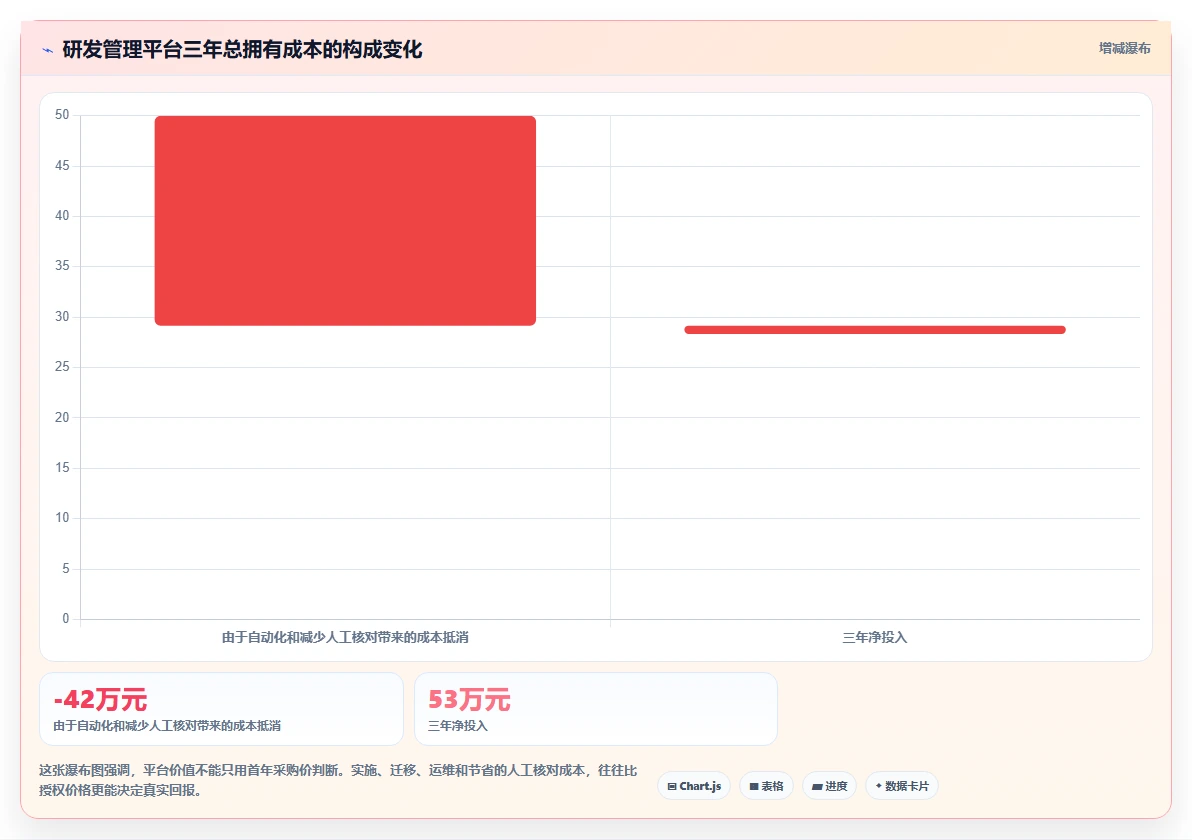Click the paragraph starting 这张瀑布图强调
This screenshot has width=1192, height=840.
338,780
